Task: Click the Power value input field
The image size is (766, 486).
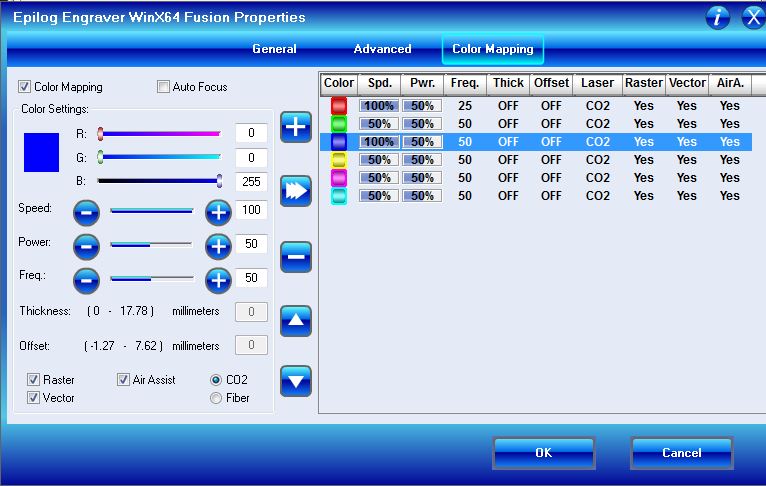Action: click(251, 243)
